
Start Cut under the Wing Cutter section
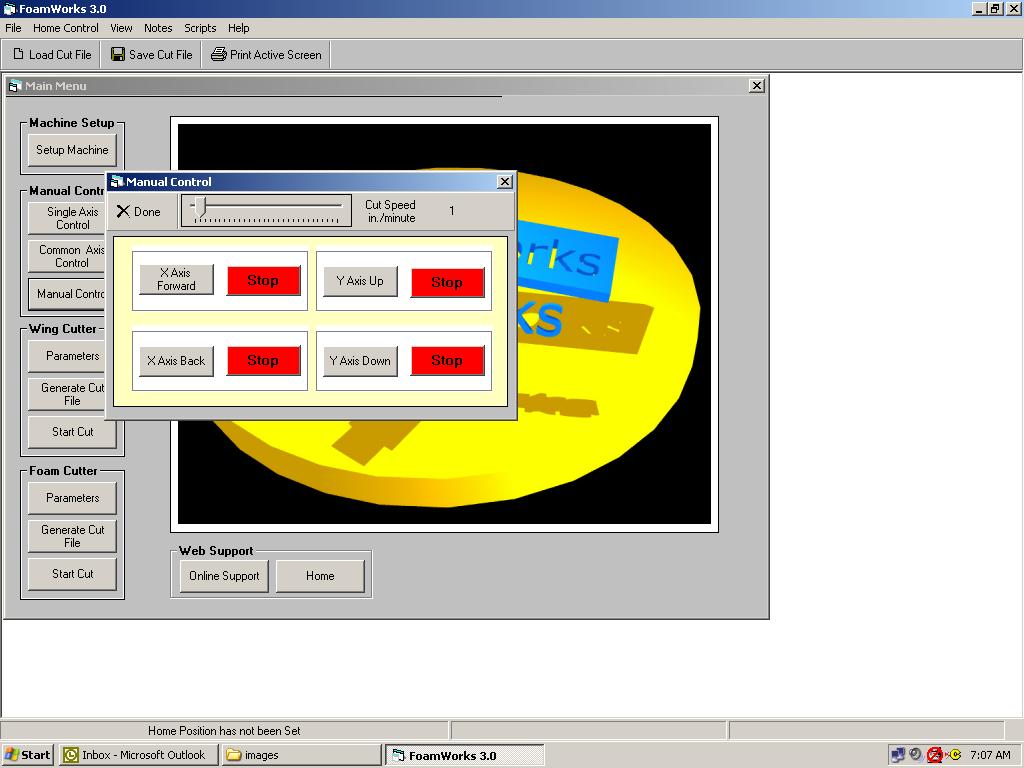(x=71, y=432)
